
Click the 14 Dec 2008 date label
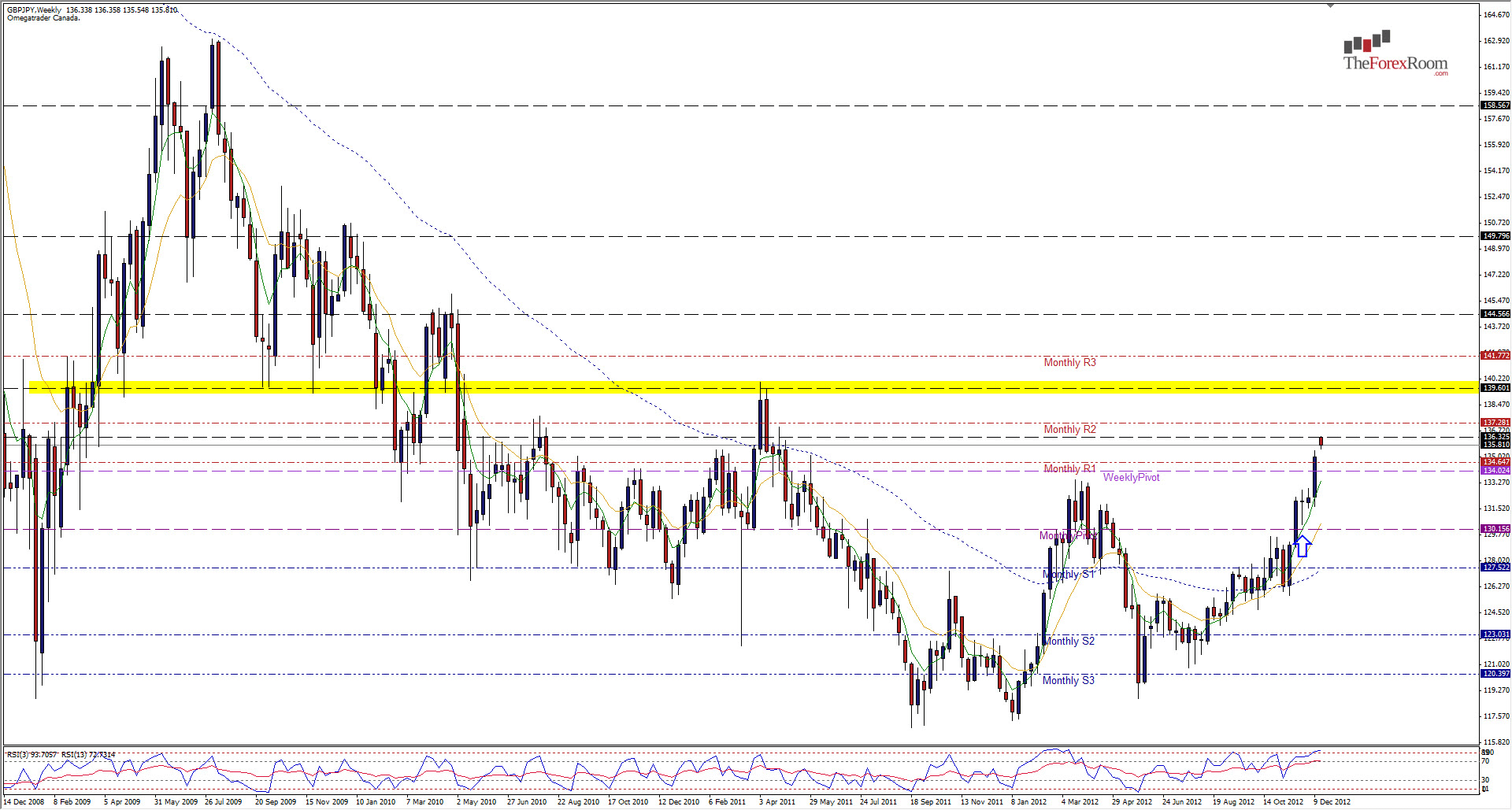(x=24, y=802)
